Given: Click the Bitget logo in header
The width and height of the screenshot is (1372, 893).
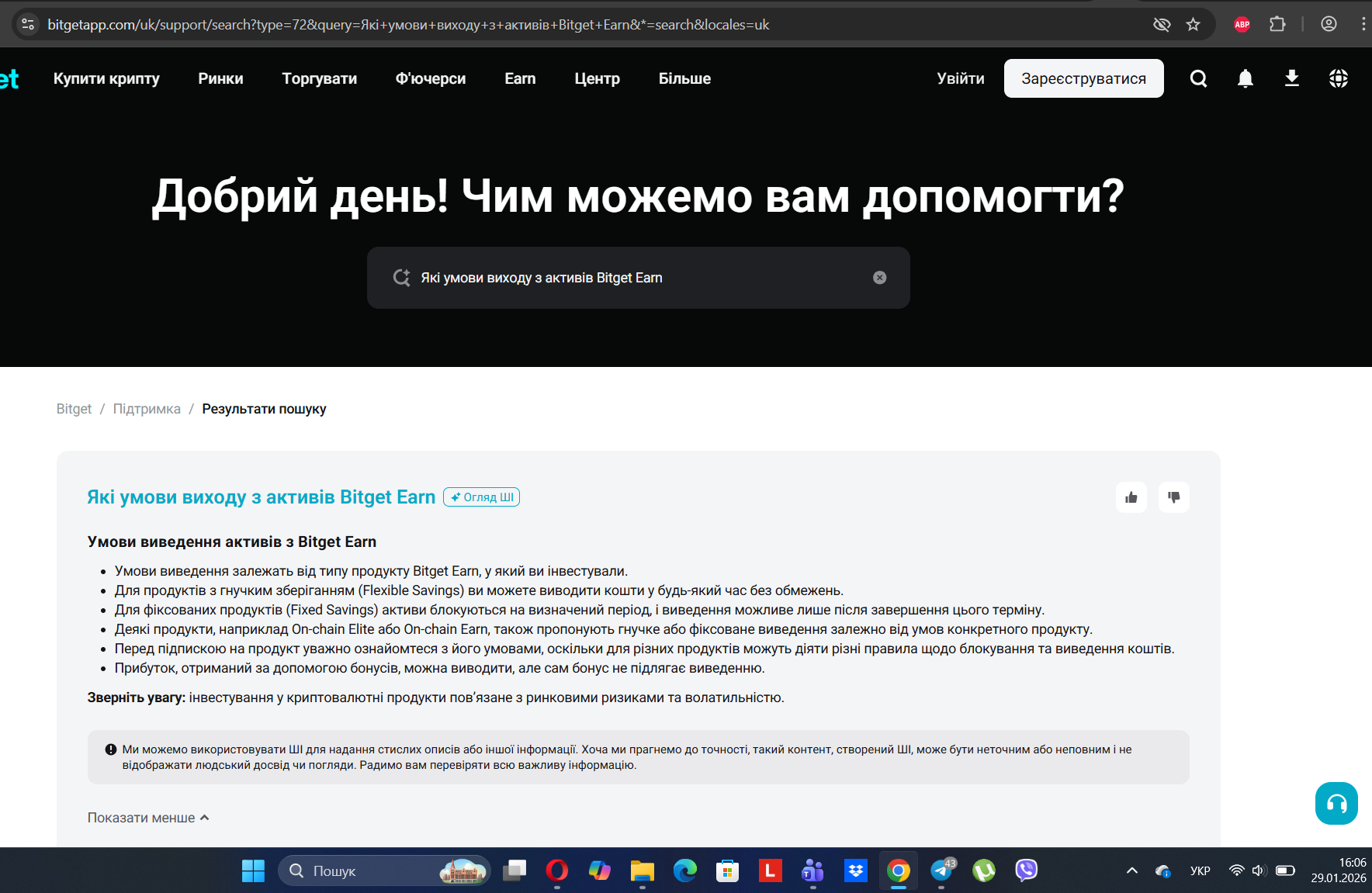Looking at the screenshot, I should (9, 78).
